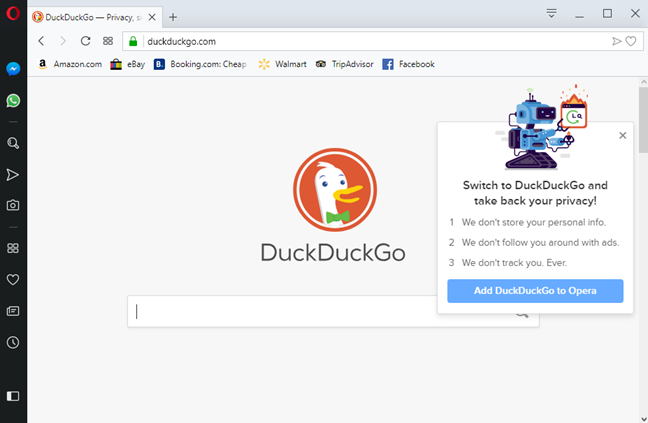
Task: Open Speed Dial start page from toolbar
Action: point(108,41)
